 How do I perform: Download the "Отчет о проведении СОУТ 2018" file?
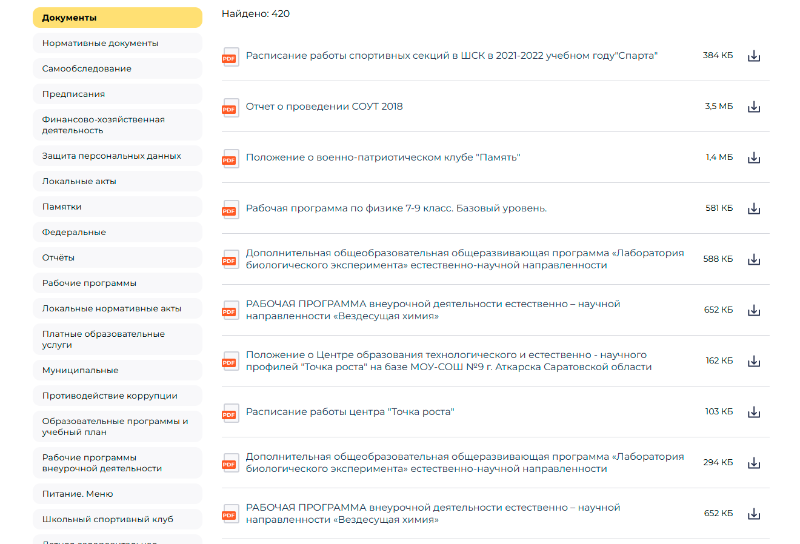[x=754, y=107]
